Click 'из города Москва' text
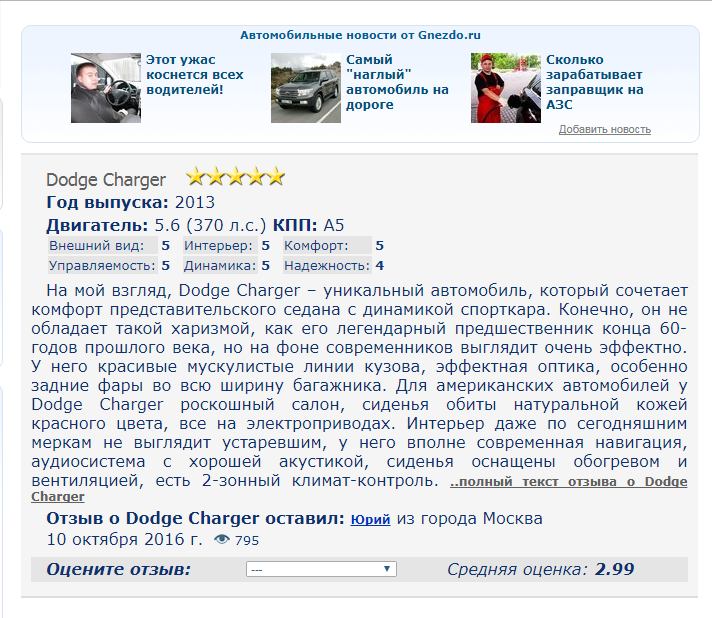 (470, 519)
